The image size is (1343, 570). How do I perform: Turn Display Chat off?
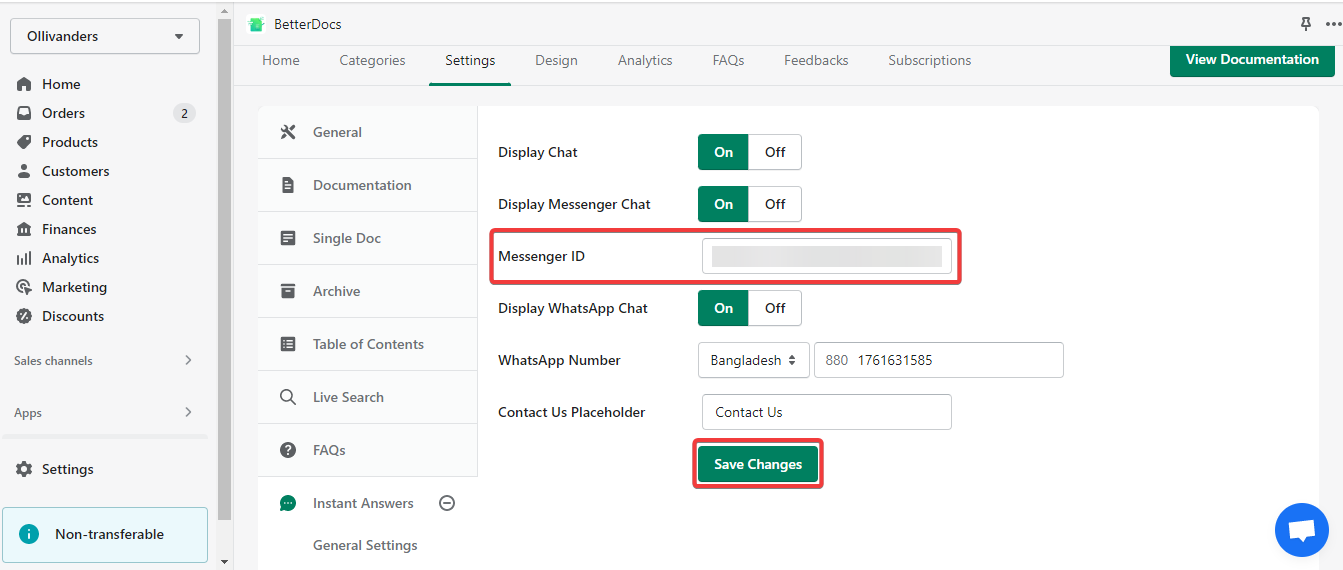click(775, 152)
